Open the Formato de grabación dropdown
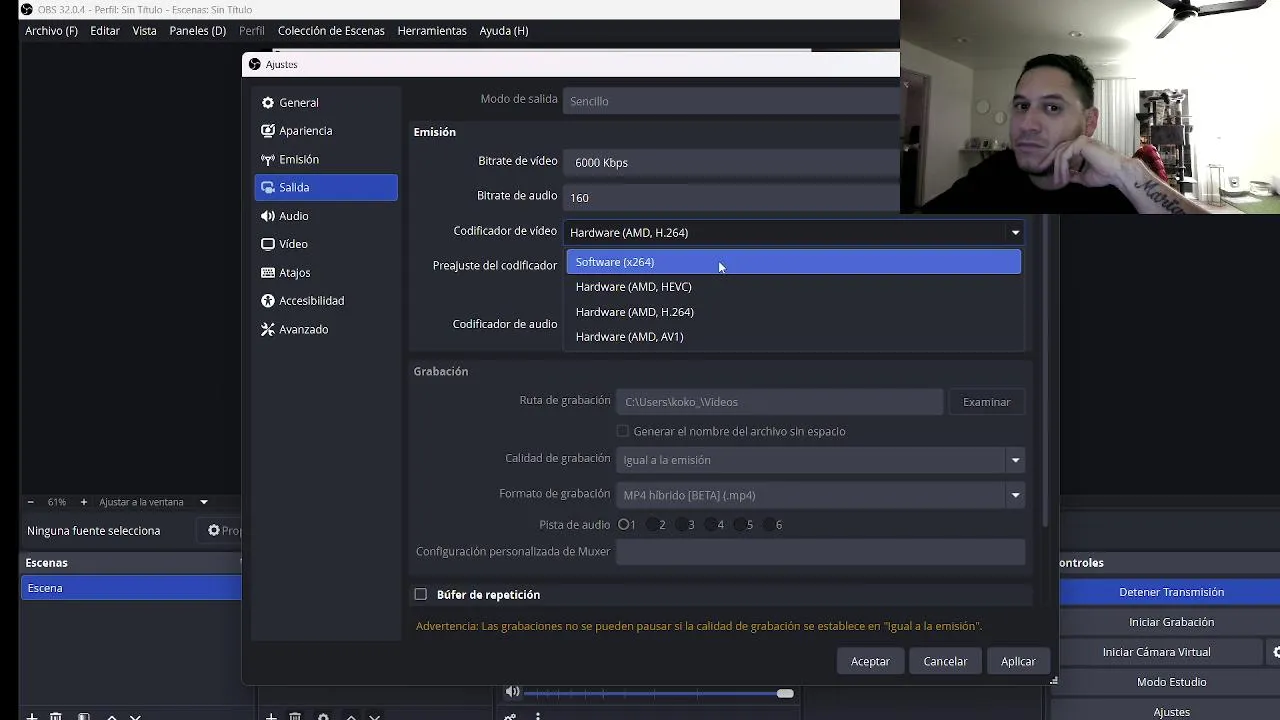 [820, 495]
